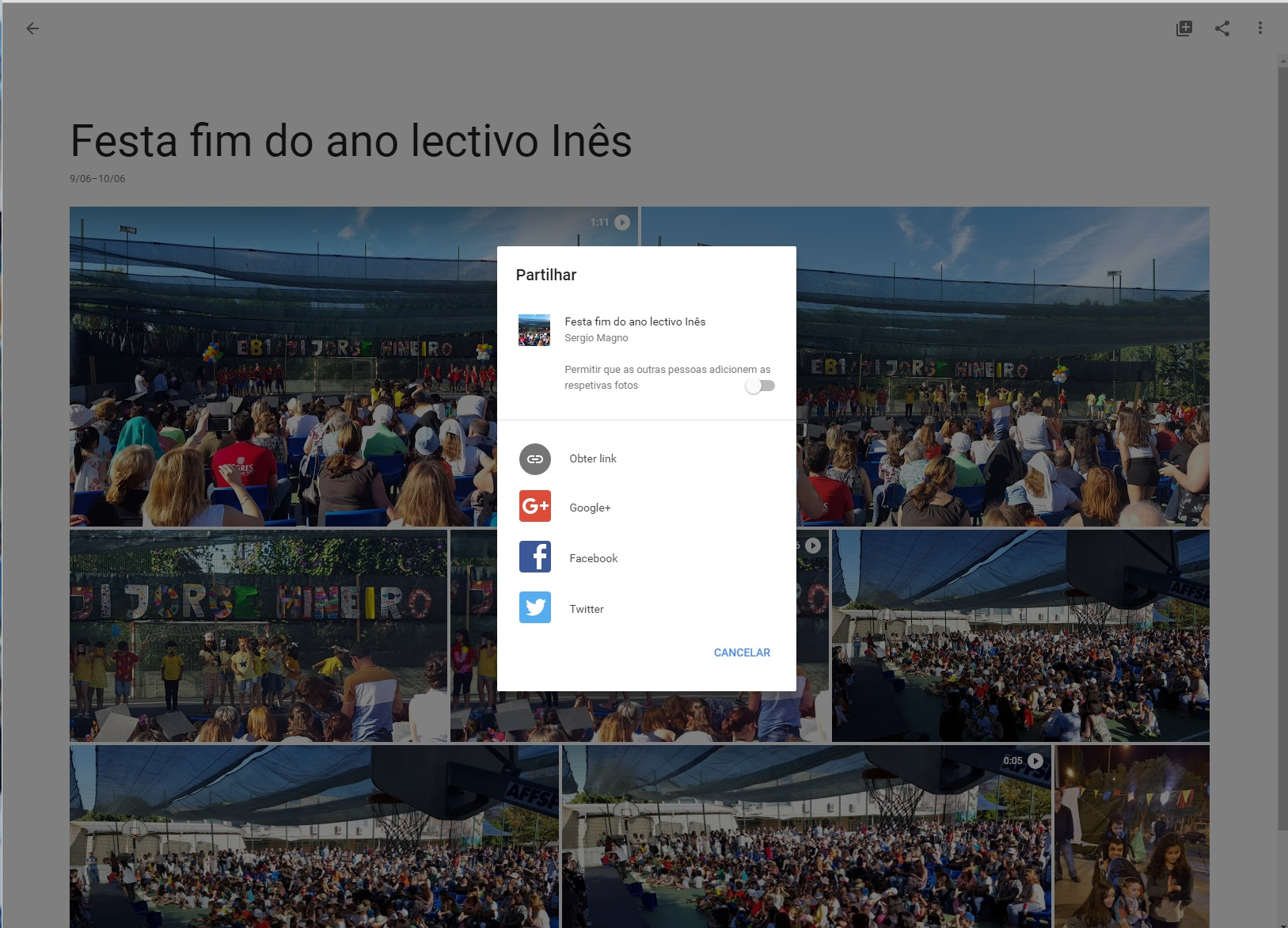Open the bottom-left covered court crowd photo
The height and width of the screenshot is (928, 1288).
point(314,836)
